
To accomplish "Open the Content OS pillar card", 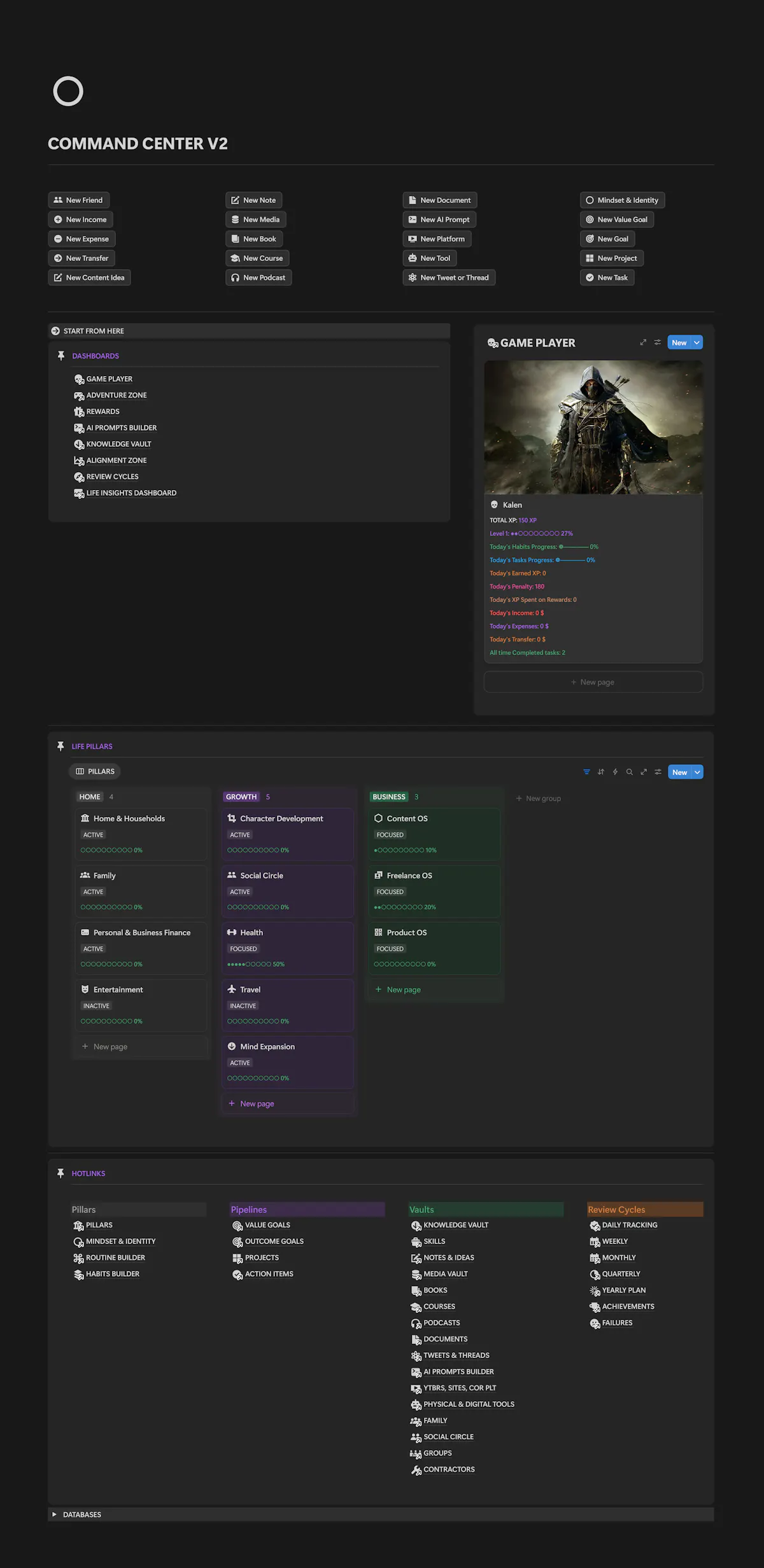I will (x=434, y=834).
